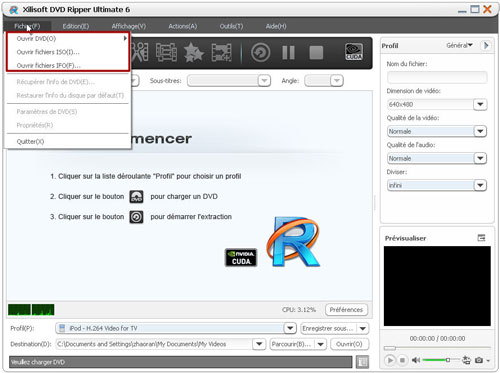Click the DVD load icon in step 2

tap(136, 197)
